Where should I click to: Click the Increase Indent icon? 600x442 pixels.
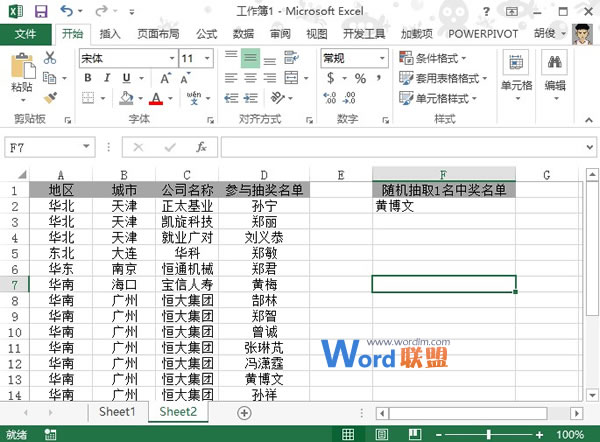(250, 98)
